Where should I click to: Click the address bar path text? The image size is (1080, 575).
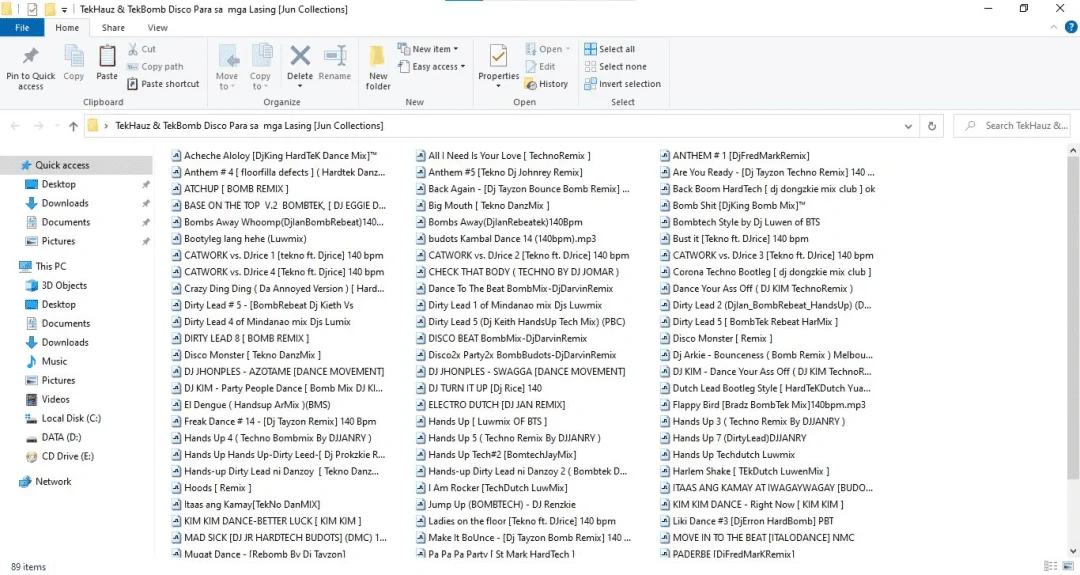[x=249, y=126]
